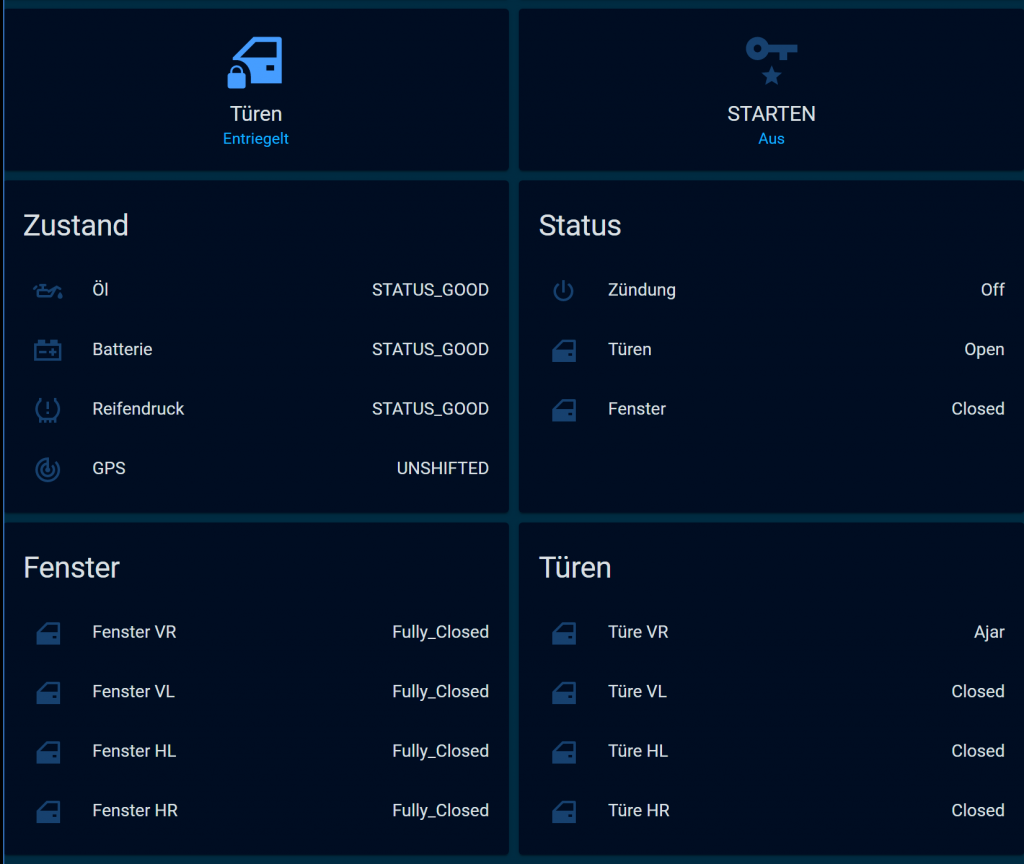Viewport: 1024px width, 864px height.
Task: Click the Ajar state of Türe VR
Action: click(989, 632)
